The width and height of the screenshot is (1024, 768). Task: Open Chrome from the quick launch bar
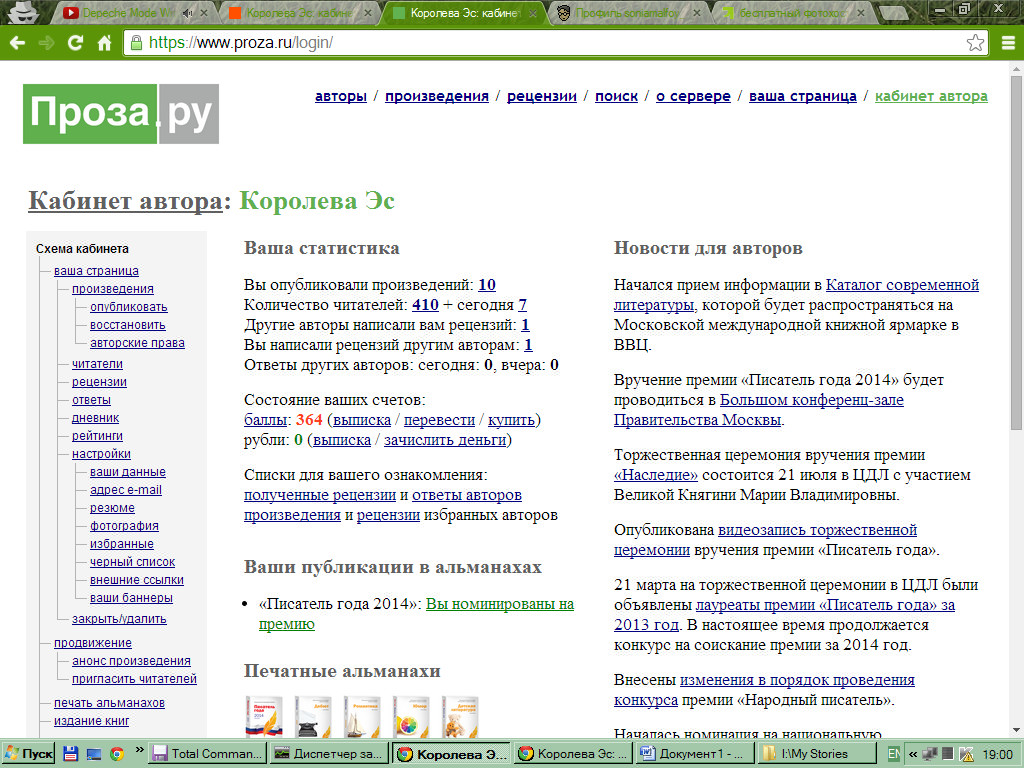point(117,753)
